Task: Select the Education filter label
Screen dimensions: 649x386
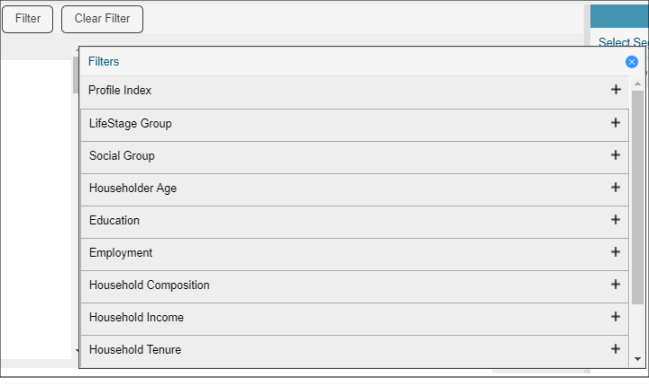Action: [x=114, y=220]
